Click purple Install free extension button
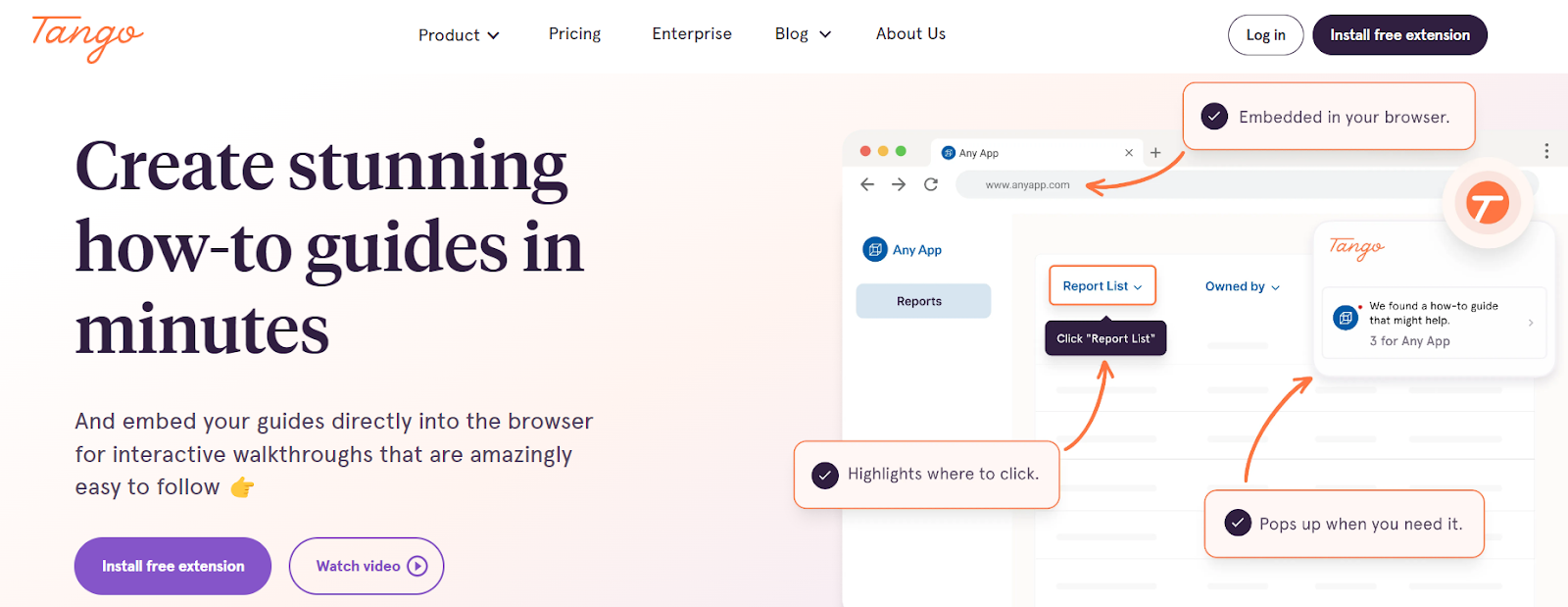The image size is (1568, 607). (172, 566)
